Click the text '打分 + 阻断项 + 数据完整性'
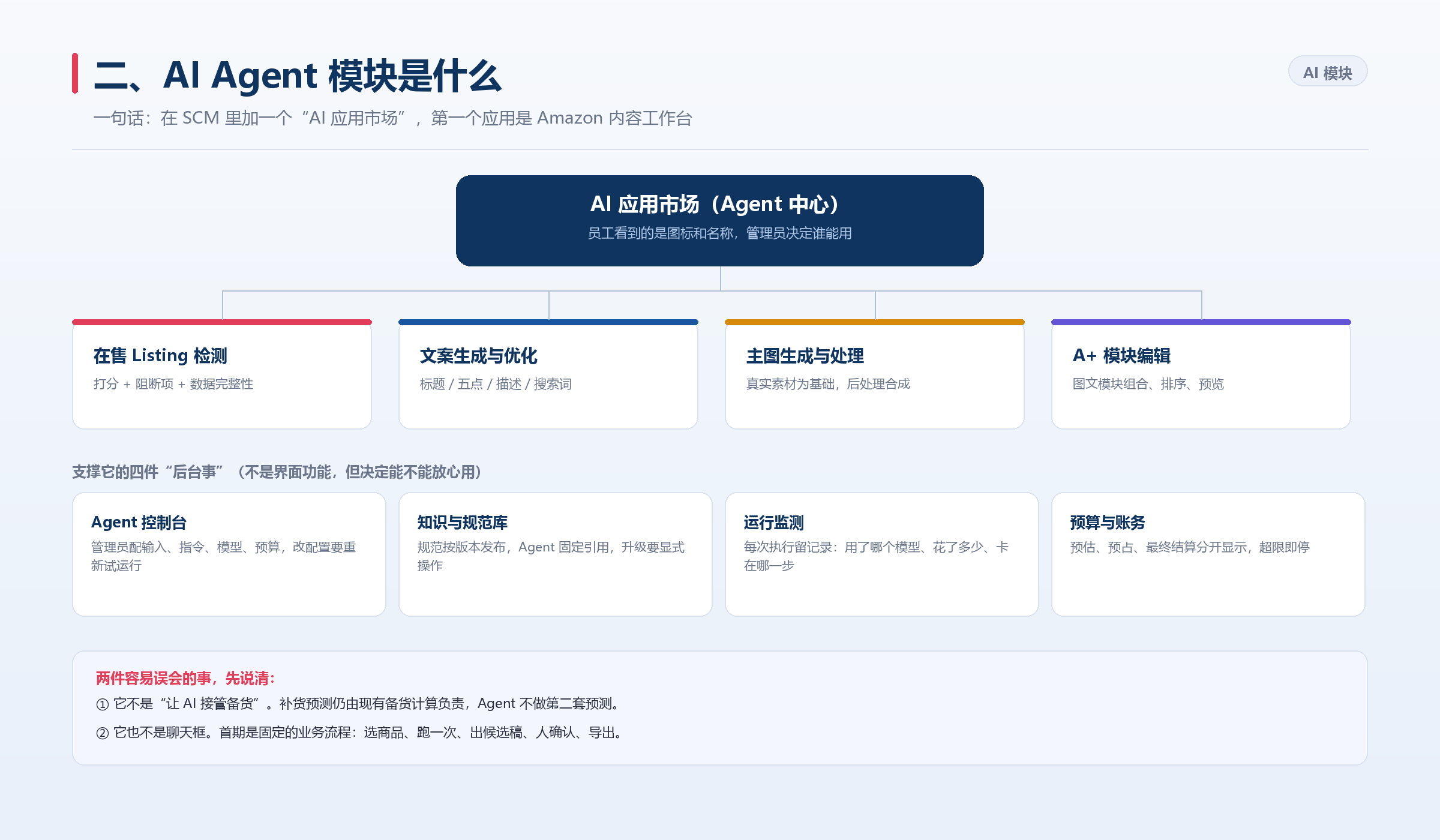Image resolution: width=1440 pixels, height=840 pixels. (x=173, y=384)
